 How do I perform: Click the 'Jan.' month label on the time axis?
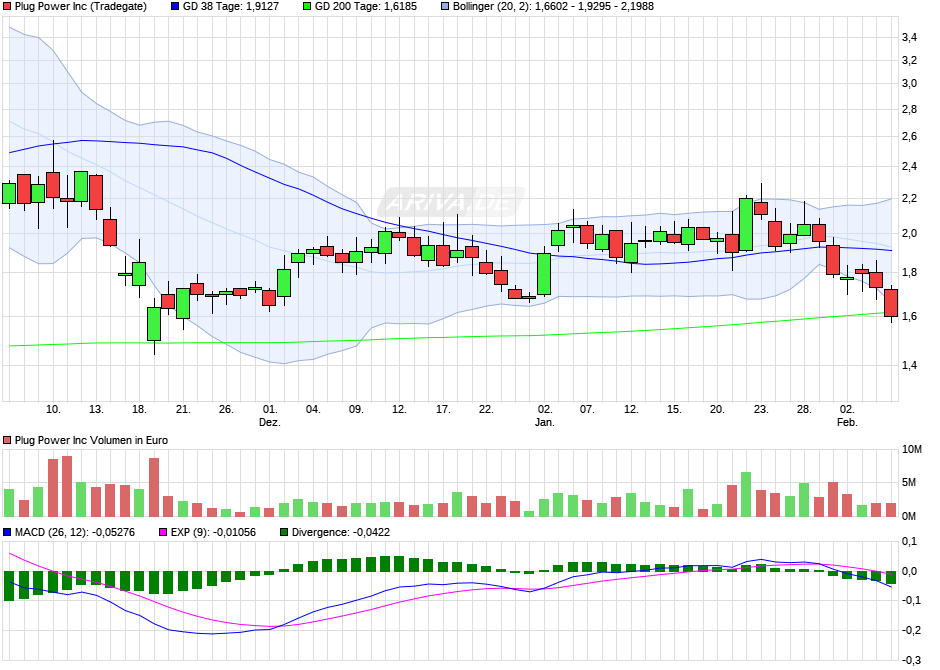tap(545, 422)
